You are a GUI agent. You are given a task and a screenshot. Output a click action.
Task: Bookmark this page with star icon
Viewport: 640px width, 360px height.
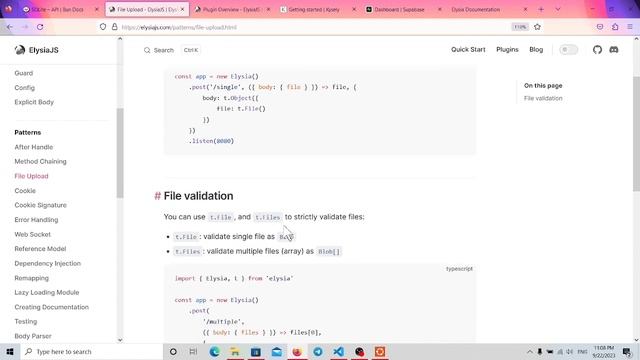(537, 27)
